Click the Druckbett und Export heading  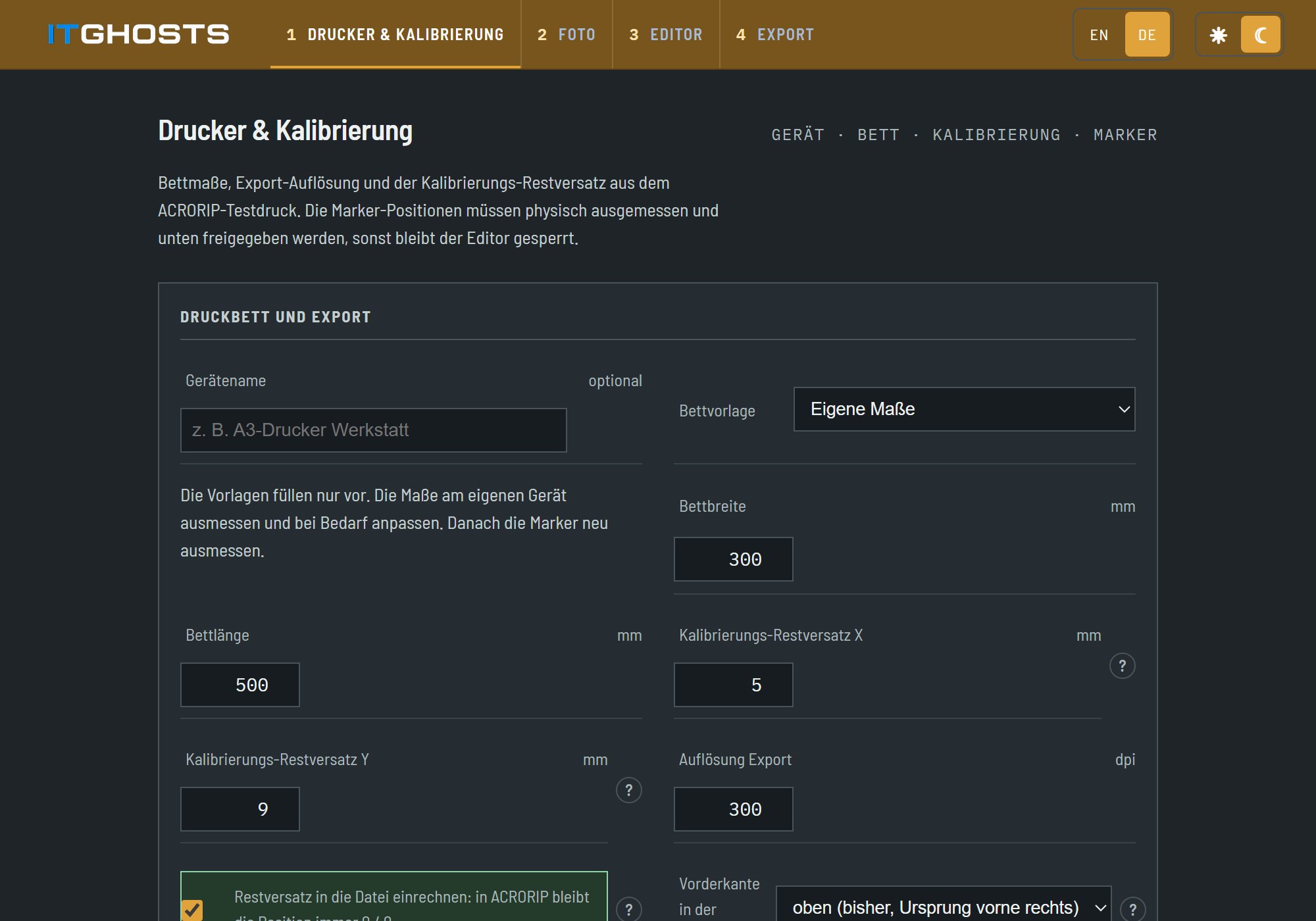(276, 317)
